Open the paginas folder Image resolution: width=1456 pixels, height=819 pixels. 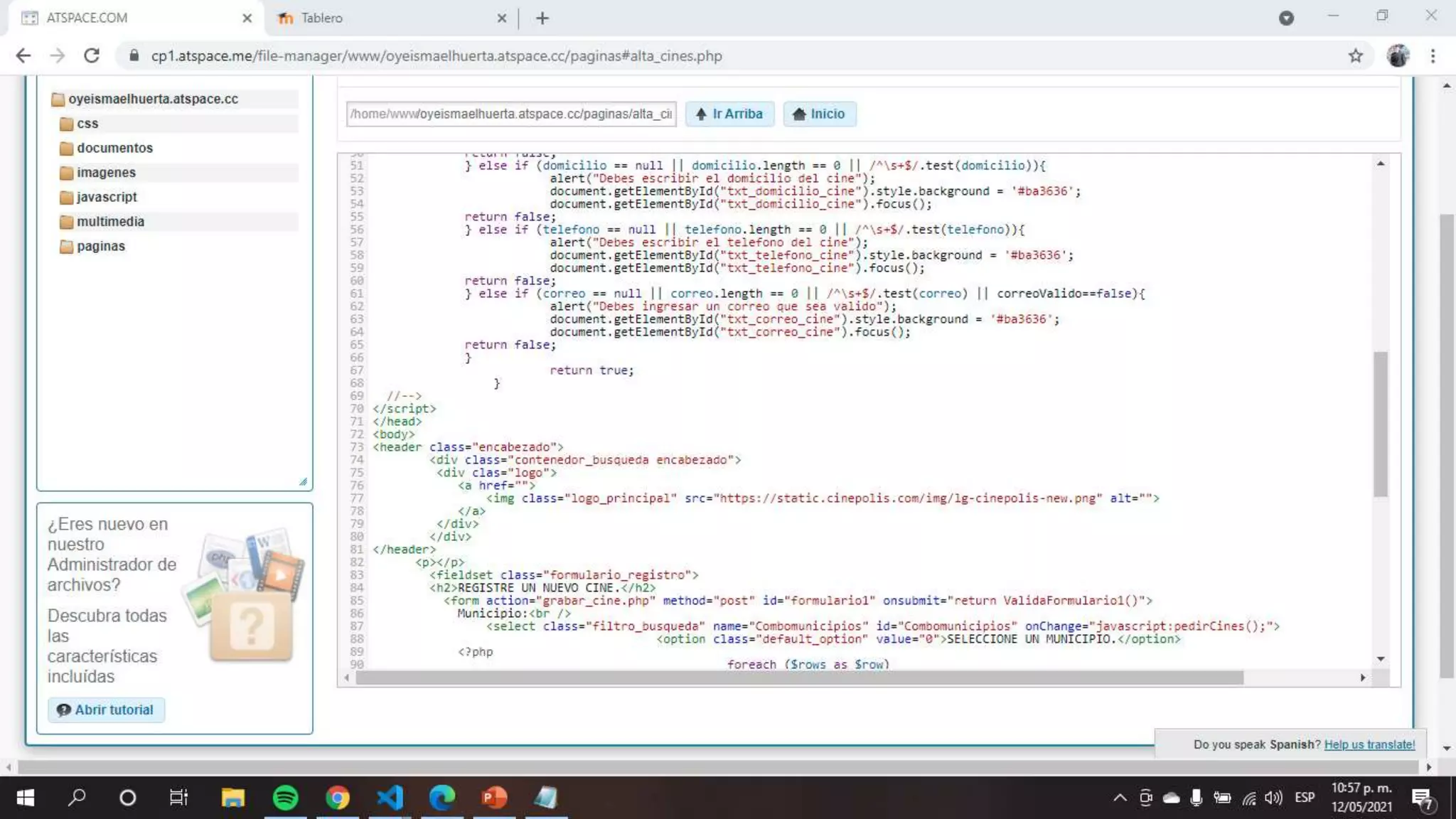(100, 246)
